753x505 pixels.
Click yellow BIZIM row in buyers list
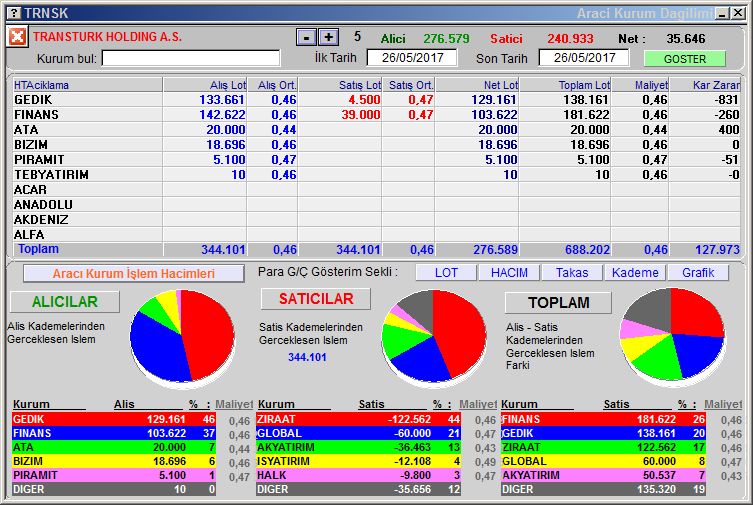114,461
